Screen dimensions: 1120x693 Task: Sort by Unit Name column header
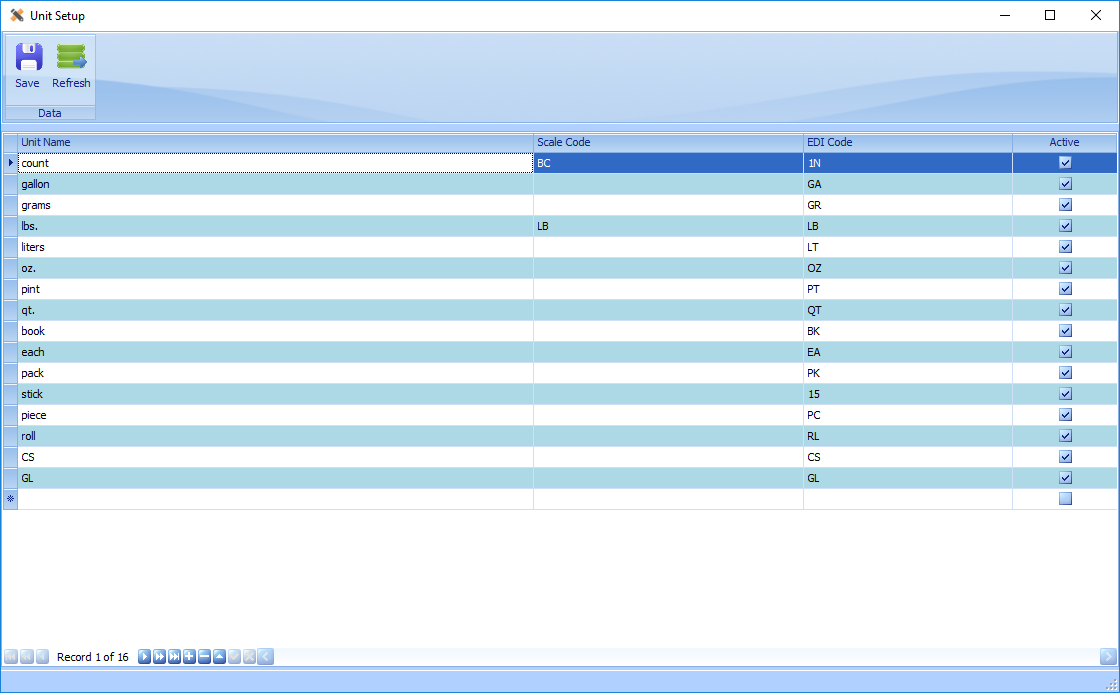[275, 142]
